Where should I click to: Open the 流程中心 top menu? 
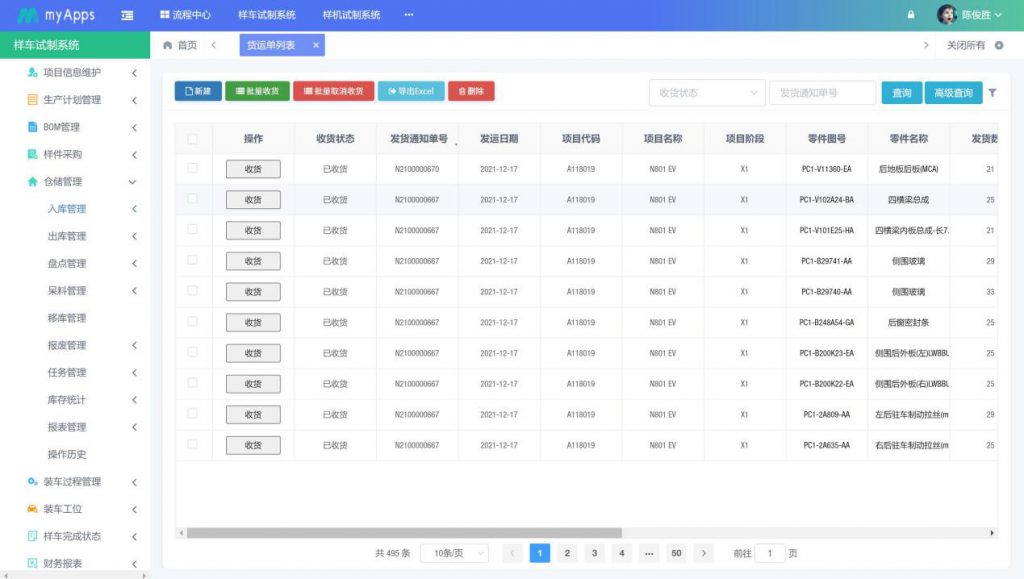(185, 15)
